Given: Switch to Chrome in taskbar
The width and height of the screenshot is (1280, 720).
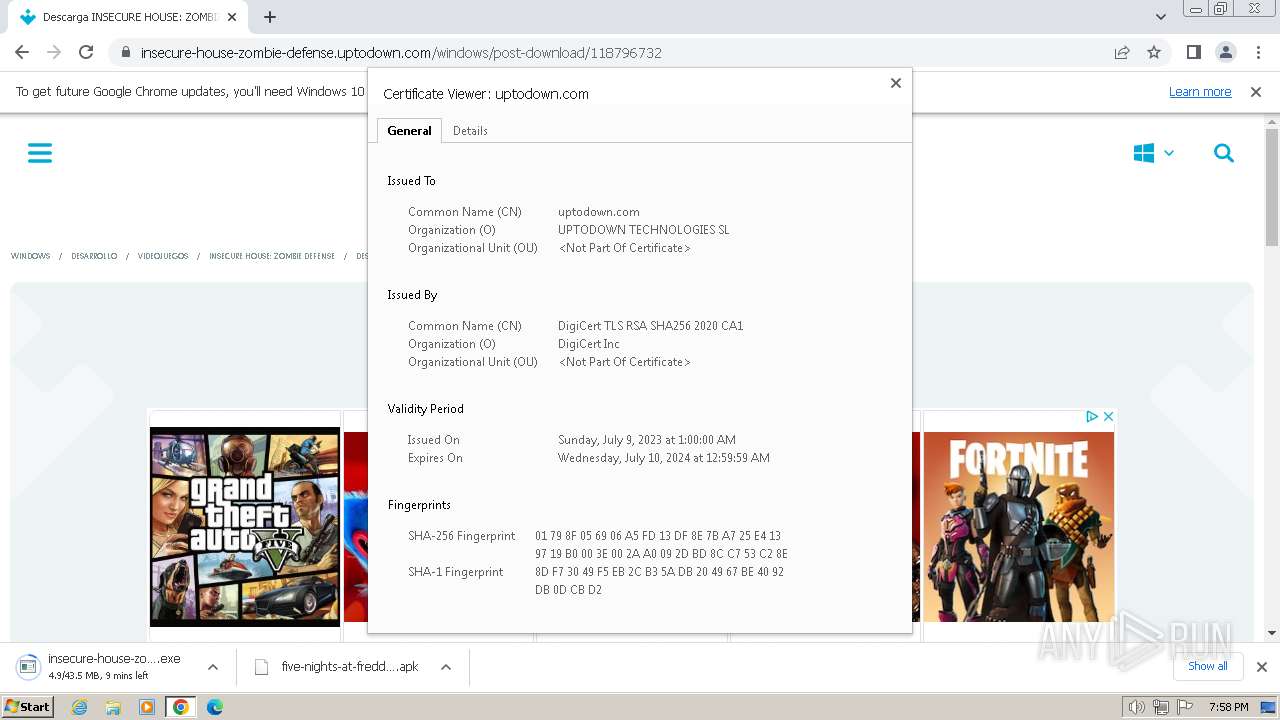Looking at the screenshot, I should [180, 707].
